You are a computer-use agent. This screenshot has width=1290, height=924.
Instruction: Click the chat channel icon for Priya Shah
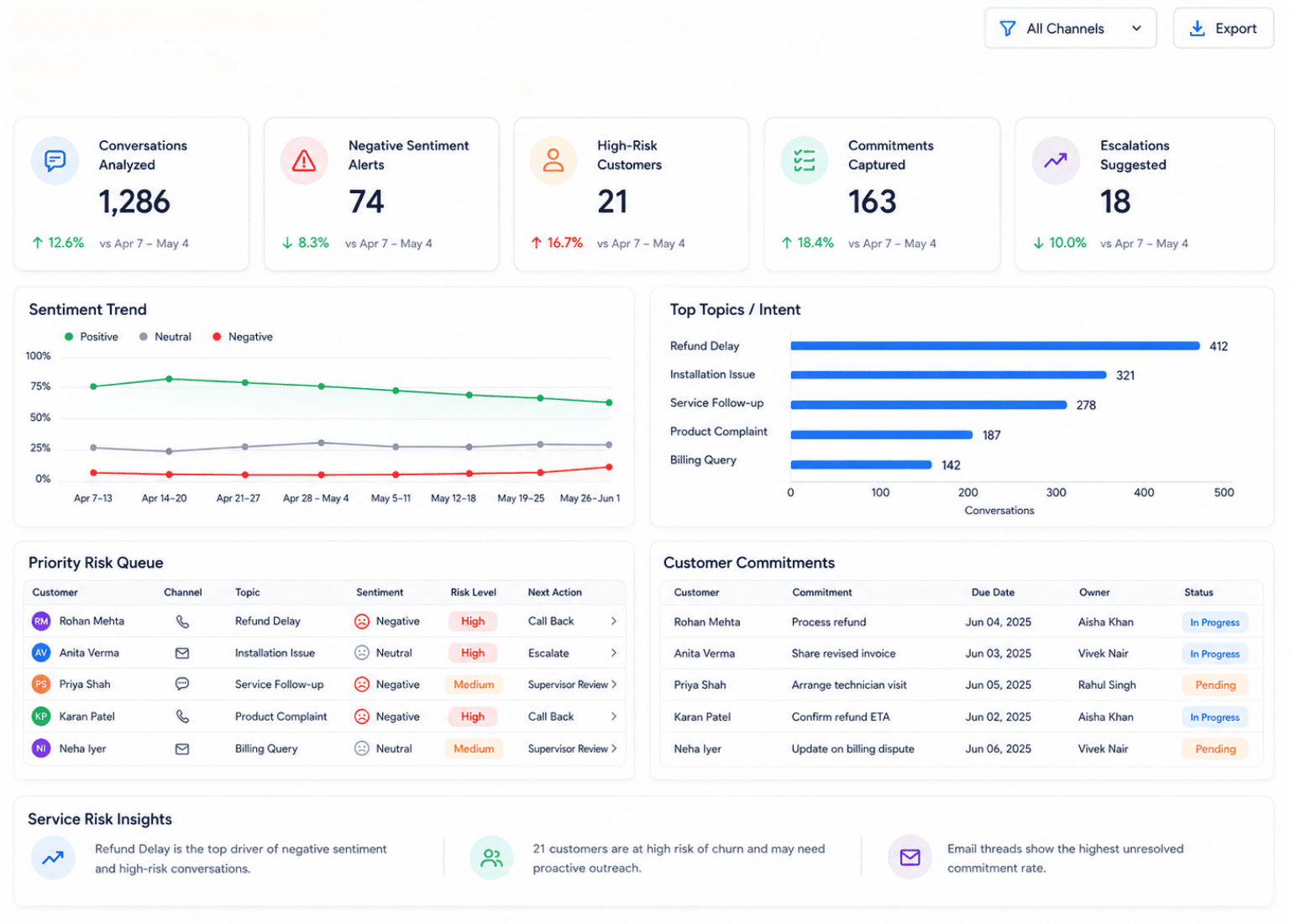182,685
